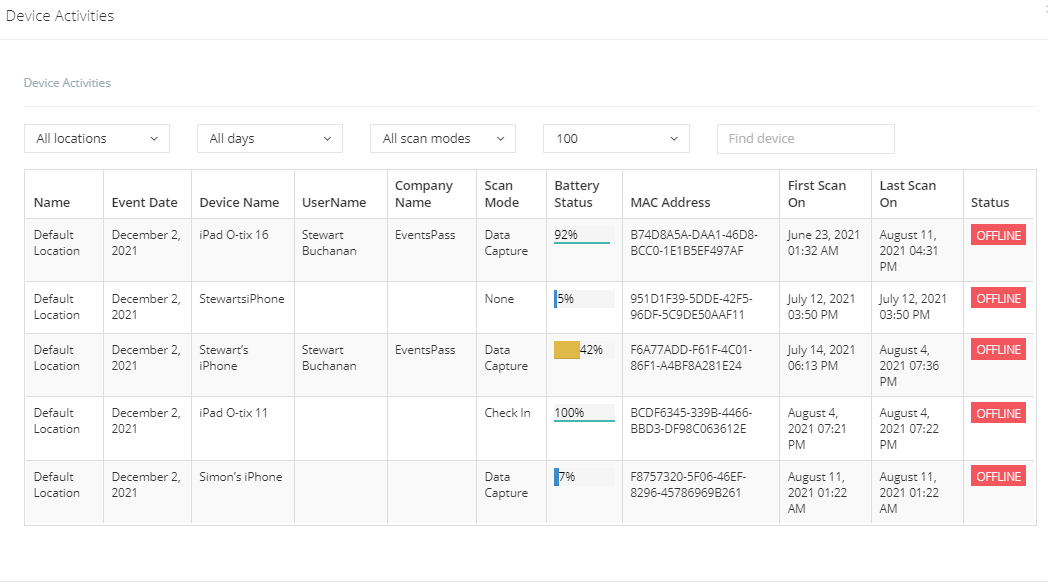The height and width of the screenshot is (587, 1048).
Task: Click the MAC Address column header
Action: (x=670, y=202)
